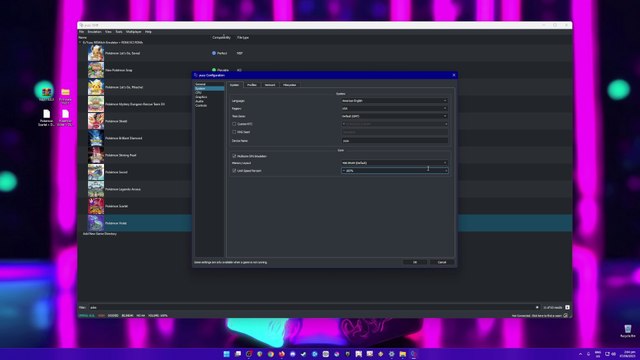Enable the Custom RTC checkbox
The height and width of the screenshot is (360, 640).
tap(234, 124)
